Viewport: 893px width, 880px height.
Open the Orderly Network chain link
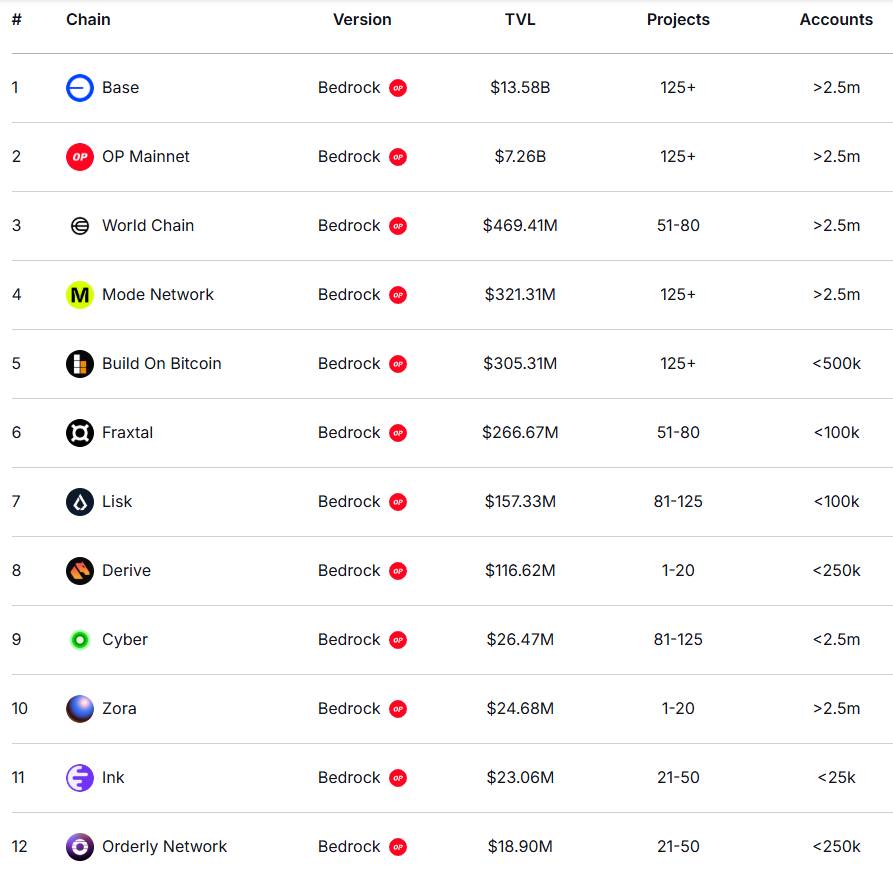(164, 847)
